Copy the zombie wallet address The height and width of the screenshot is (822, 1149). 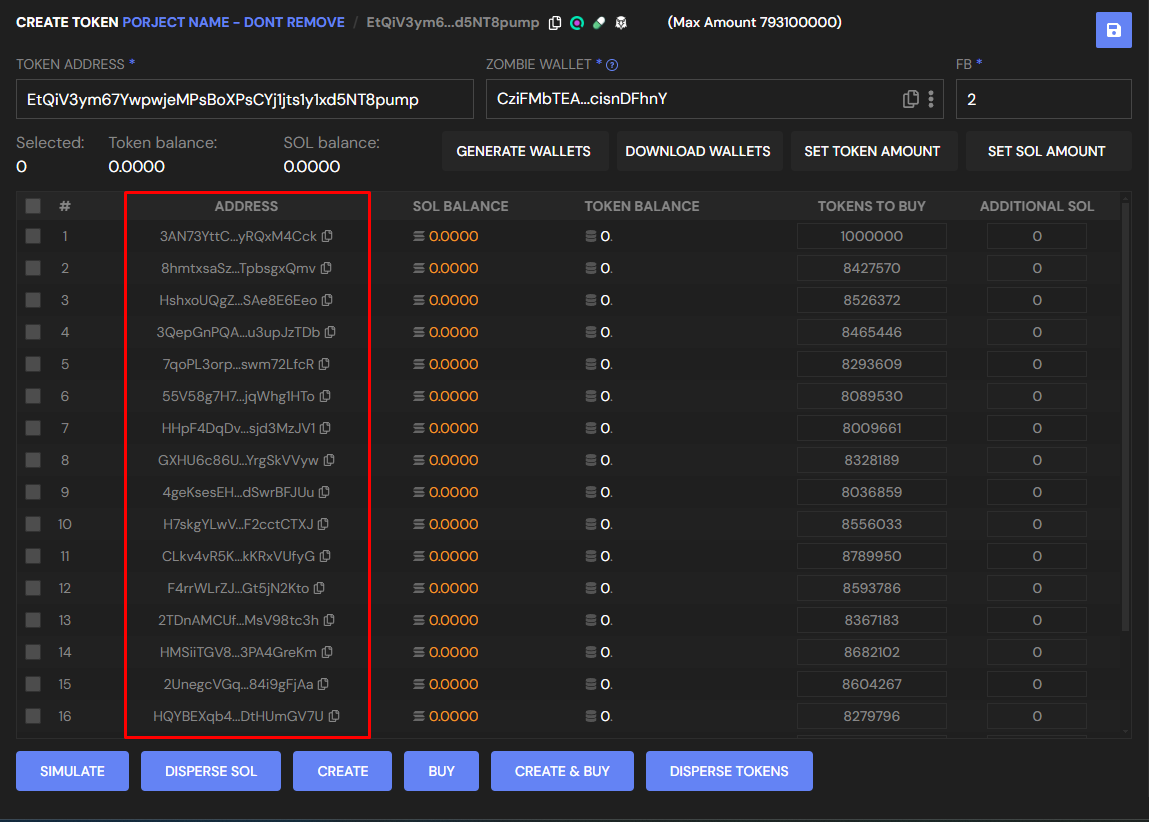click(910, 99)
